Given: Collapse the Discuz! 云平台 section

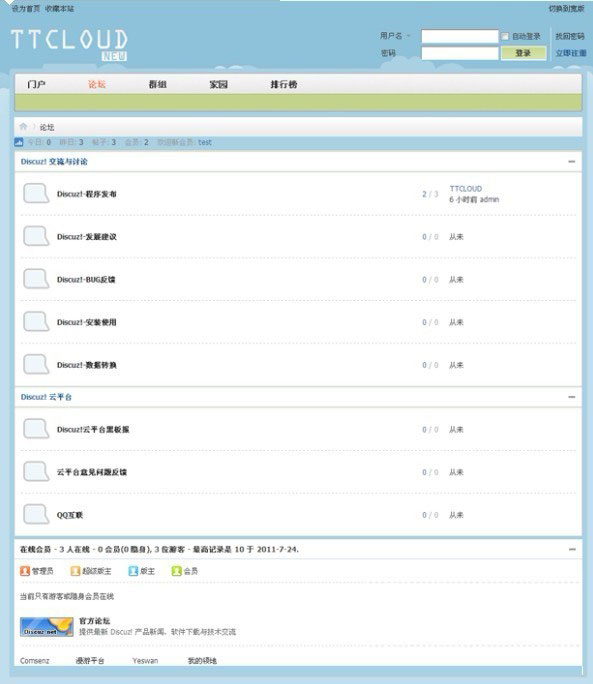Looking at the screenshot, I should [x=572, y=397].
